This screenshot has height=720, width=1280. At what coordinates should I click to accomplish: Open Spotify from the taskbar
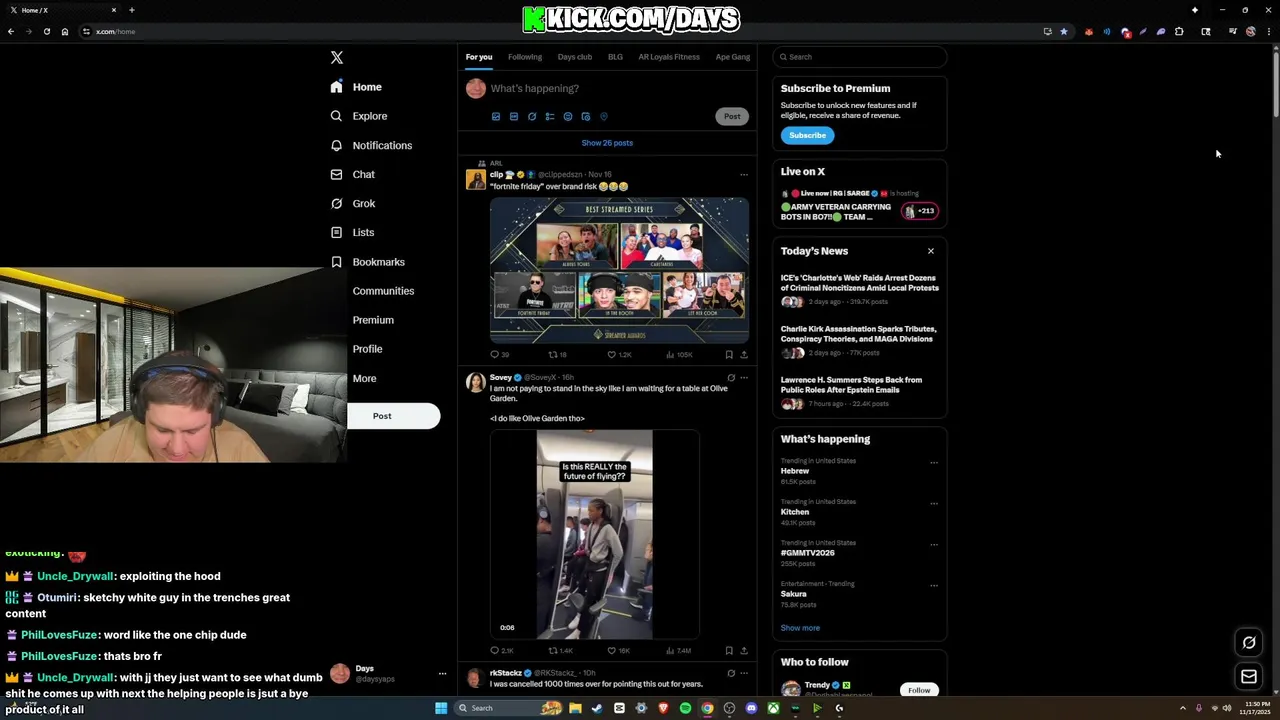click(x=685, y=708)
